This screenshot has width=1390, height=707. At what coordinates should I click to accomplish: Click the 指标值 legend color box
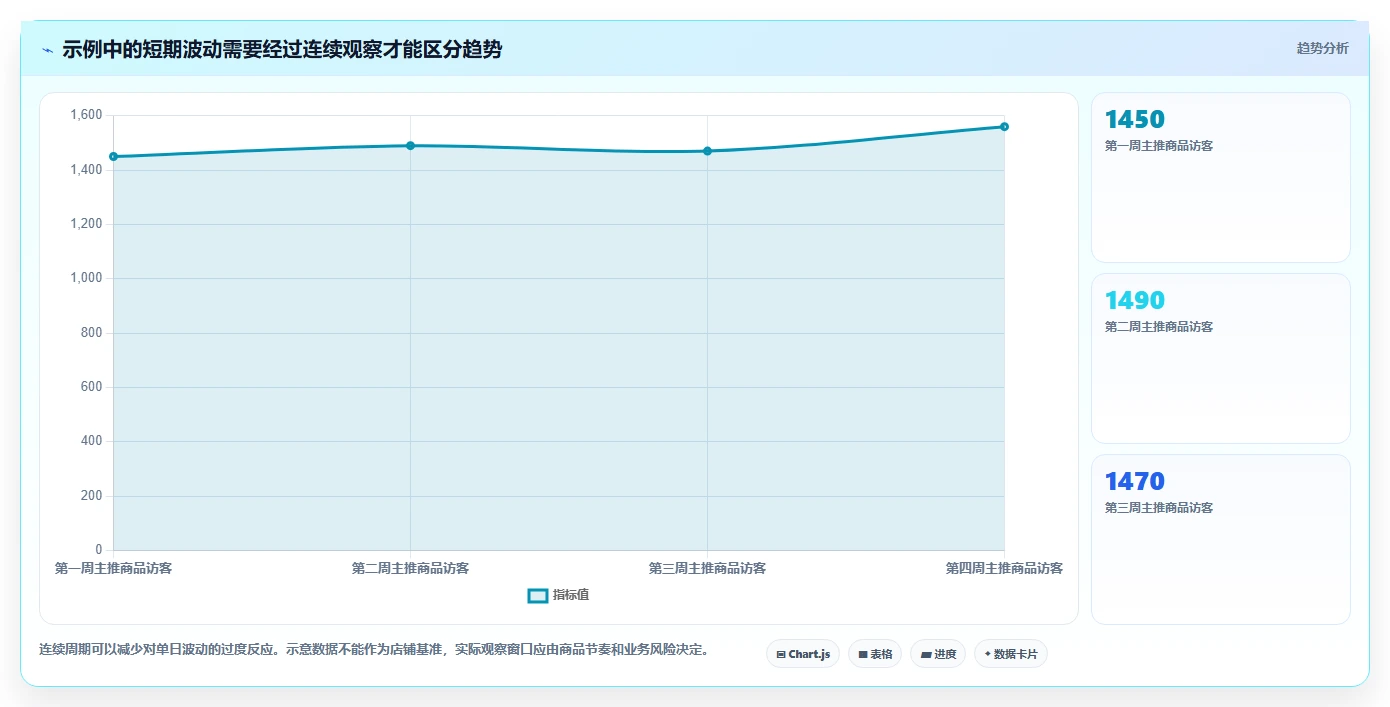pyautogui.click(x=538, y=596)
